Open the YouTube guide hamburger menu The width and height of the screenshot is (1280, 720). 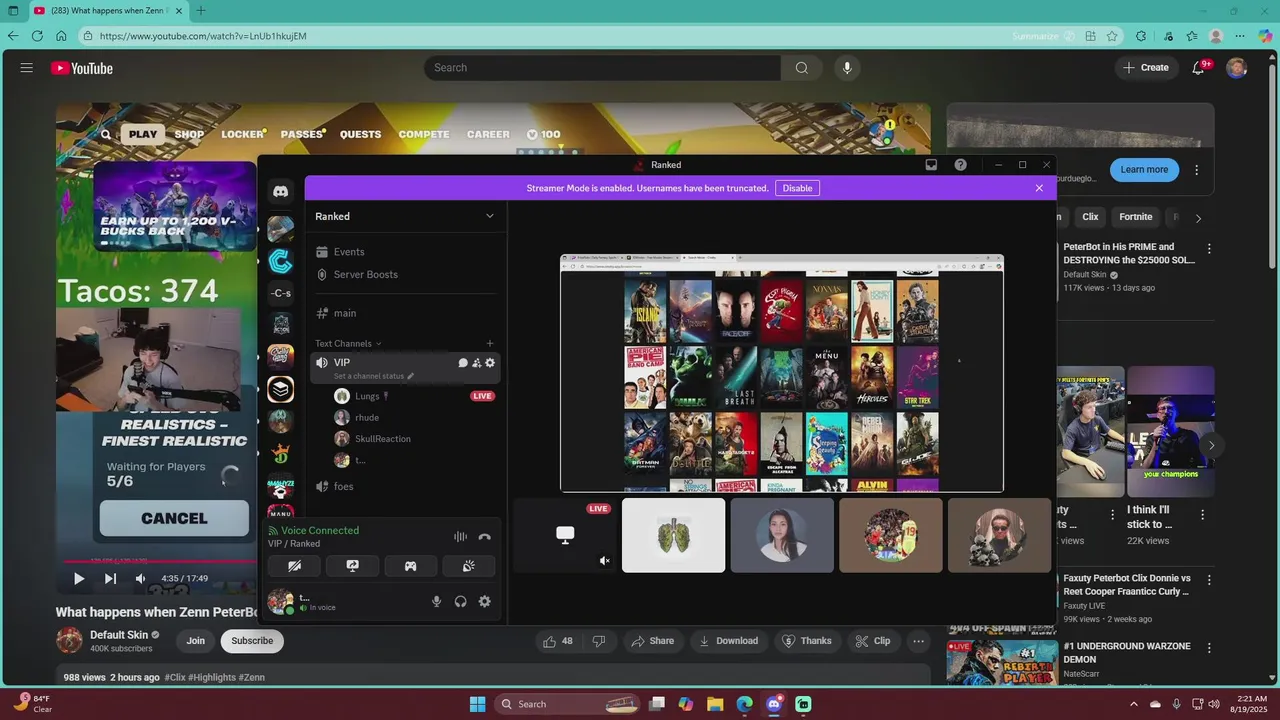pyautogui.click(x=27, y=68)
